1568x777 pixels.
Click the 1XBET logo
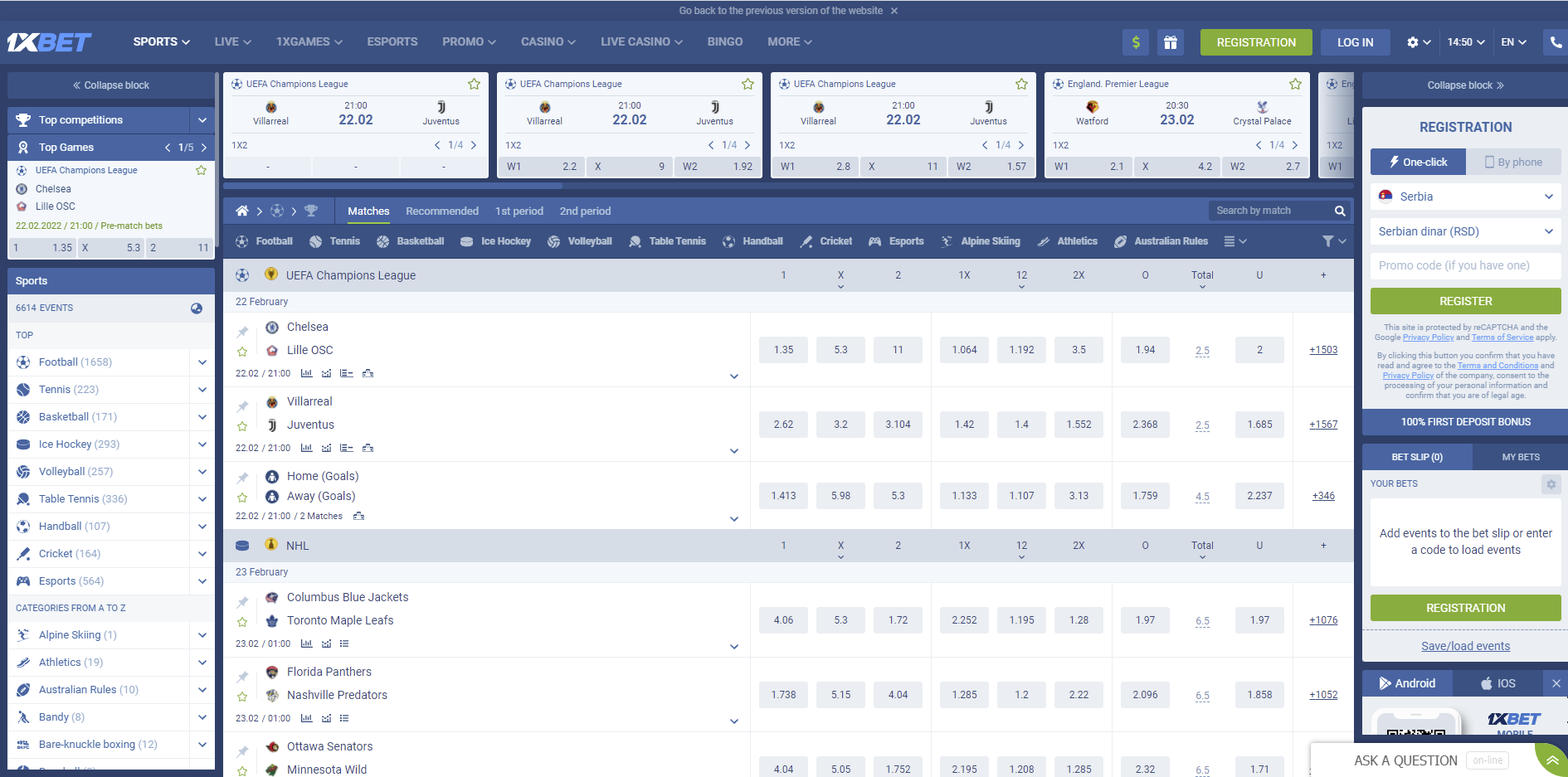50,42
